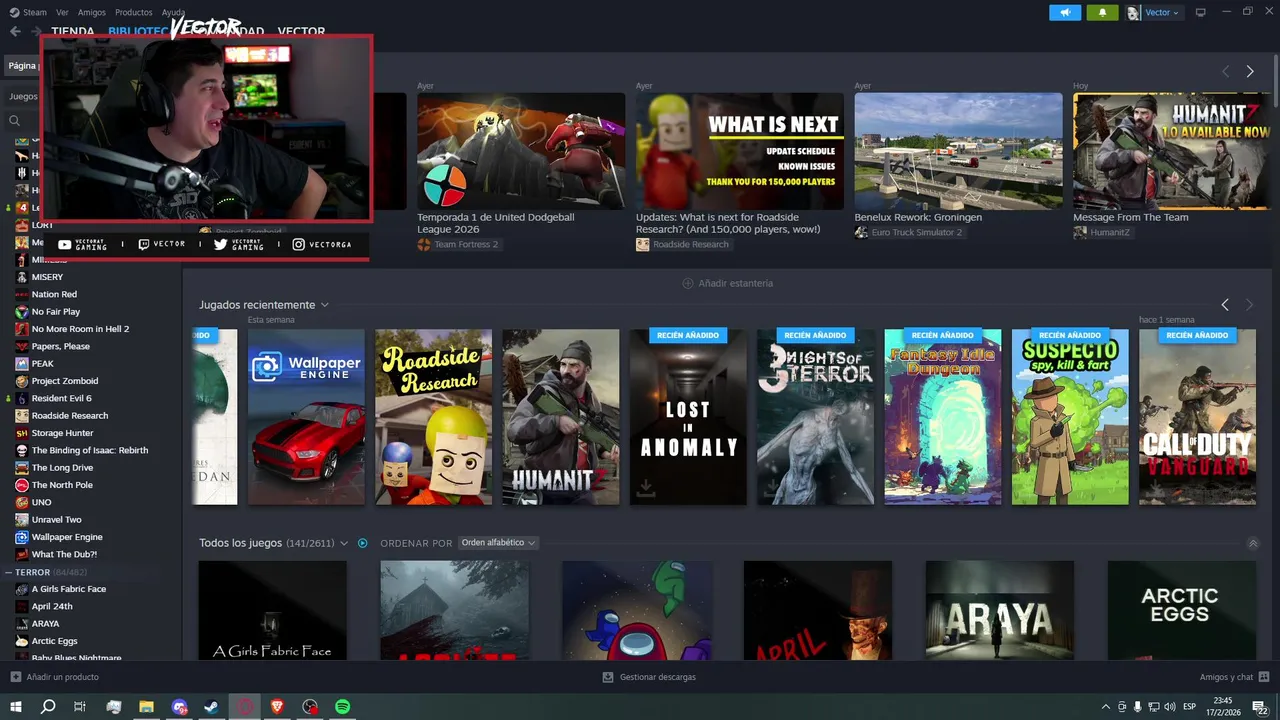Viewport: 1280px width, 720px height.
Task: Collapse the all games section chevron
Action: pyautogui.click(x=1253, y=543)
